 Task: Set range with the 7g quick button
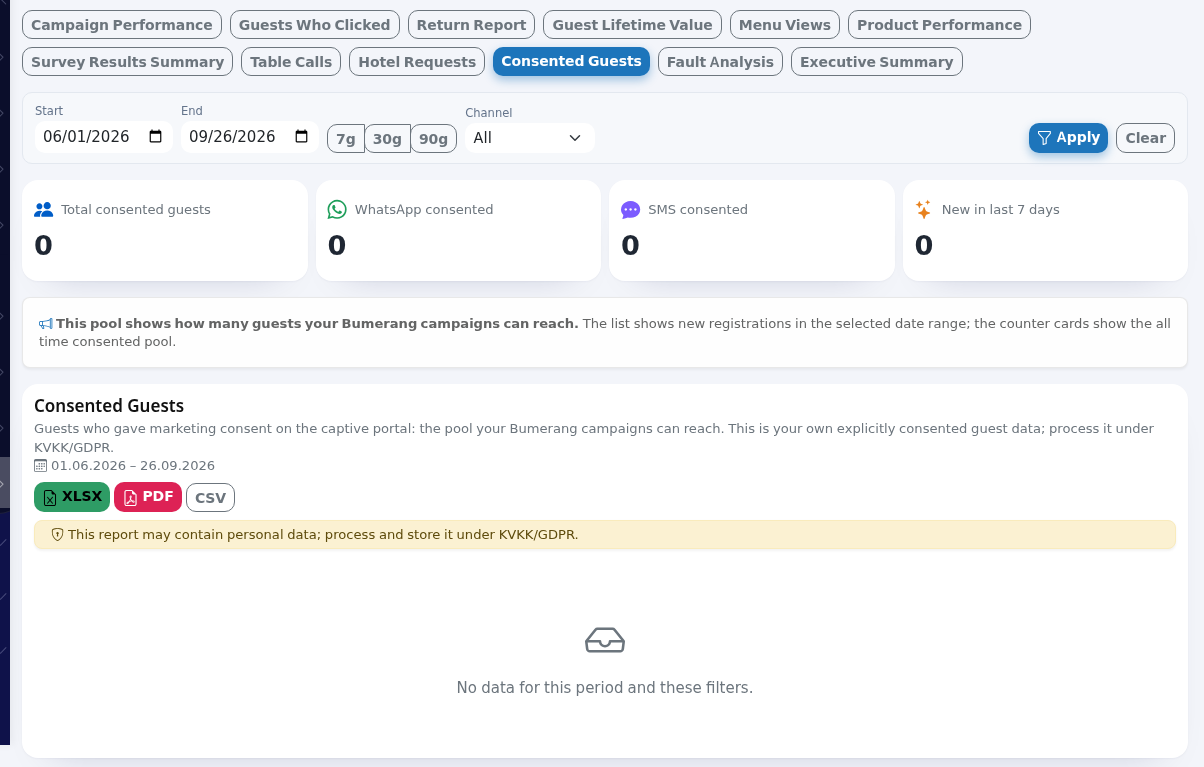pos(346,139)
